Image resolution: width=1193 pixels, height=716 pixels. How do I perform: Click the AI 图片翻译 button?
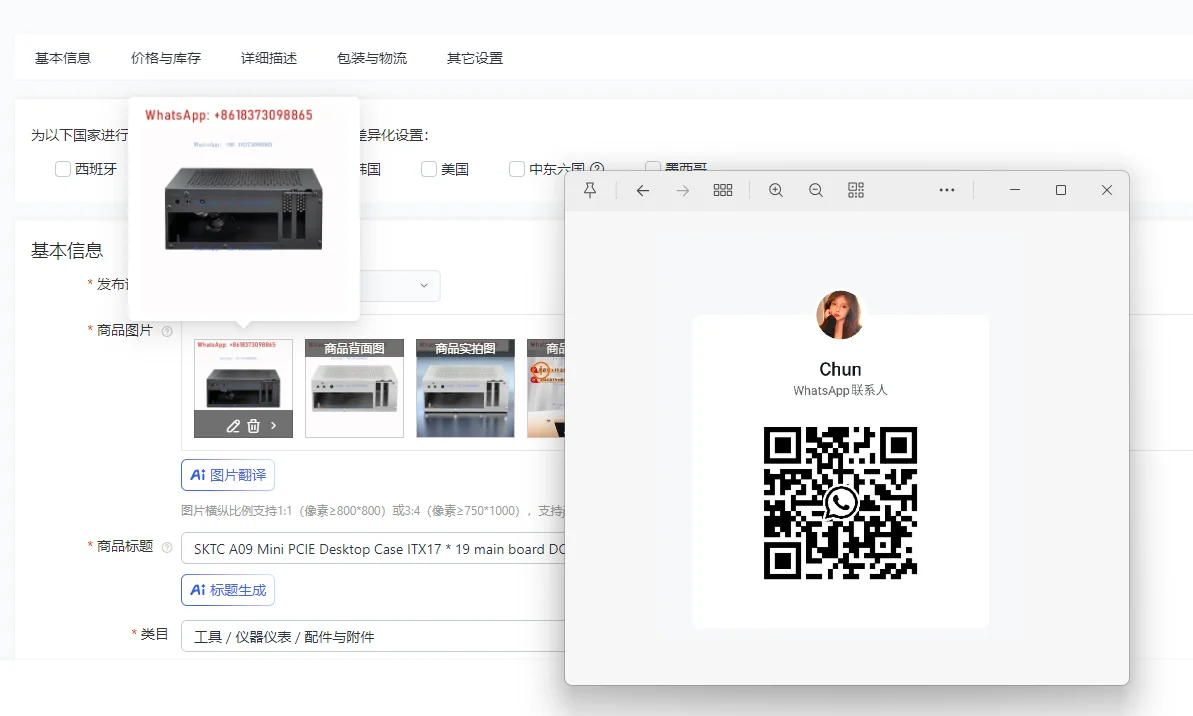click(x=228, y=475)
